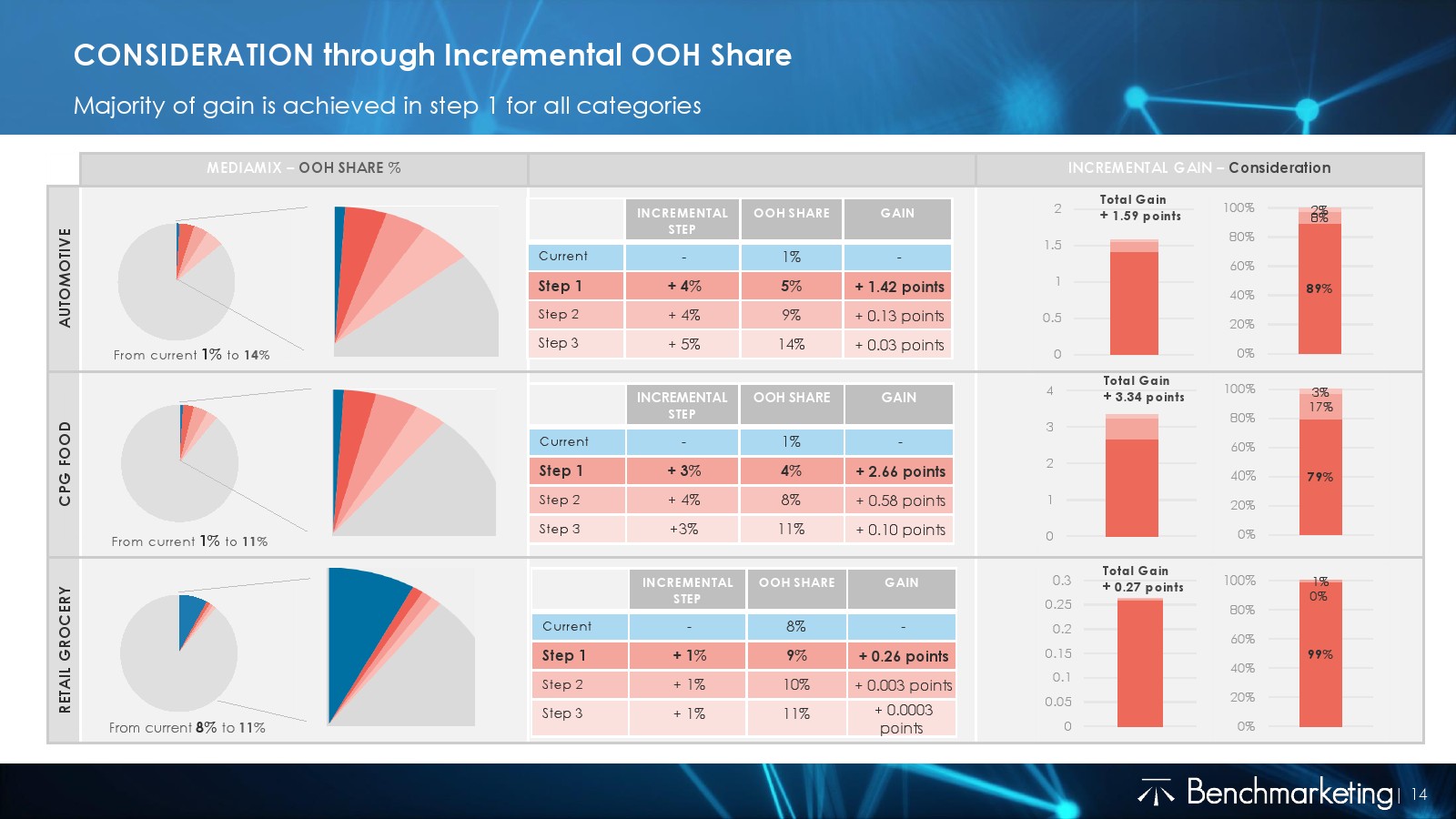
Task: Select the MEDIAMIX – OOH SHARE % header
Action: [x=303, y=168]
